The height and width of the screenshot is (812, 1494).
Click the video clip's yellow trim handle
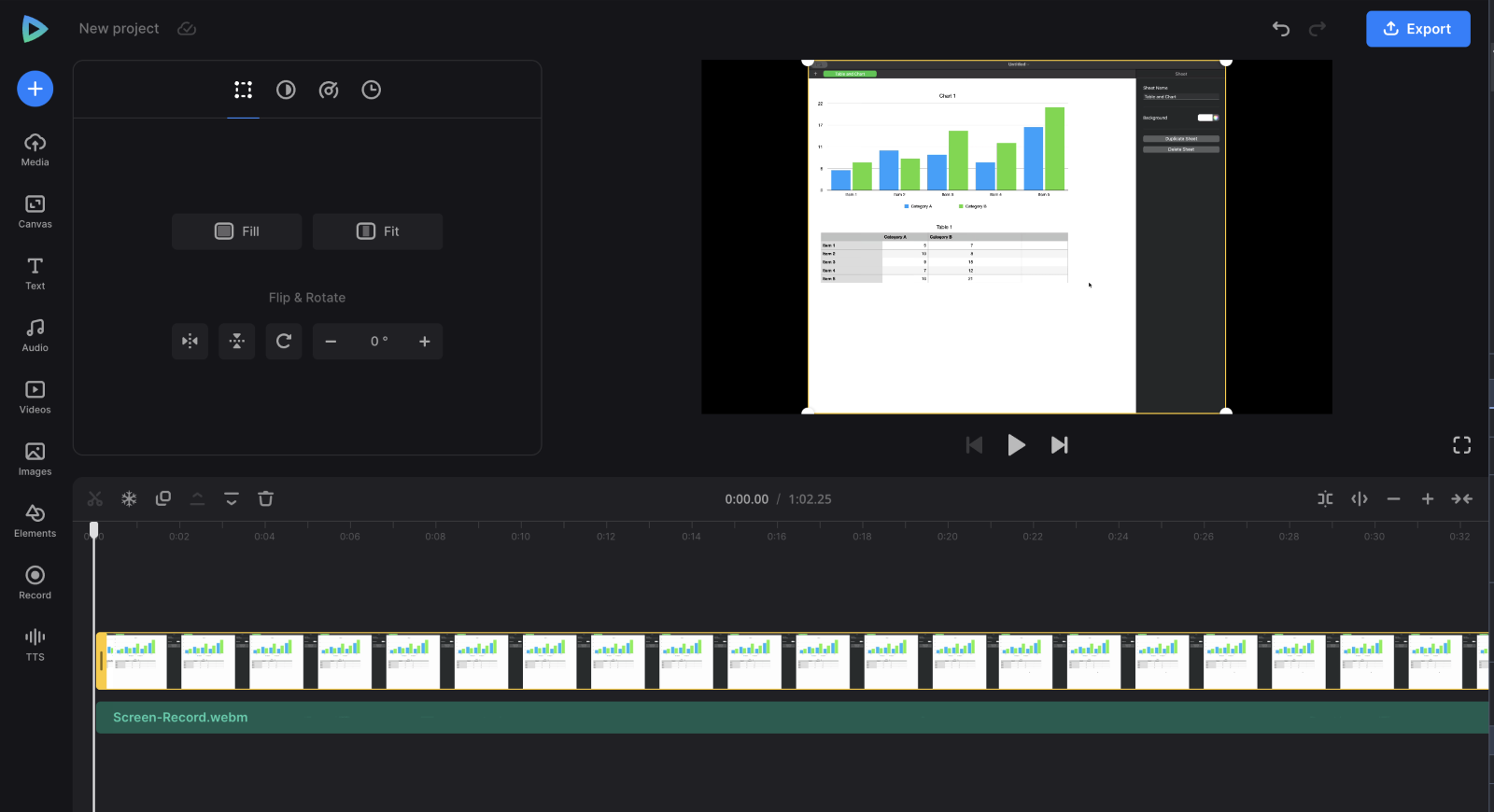pos(101,661)
